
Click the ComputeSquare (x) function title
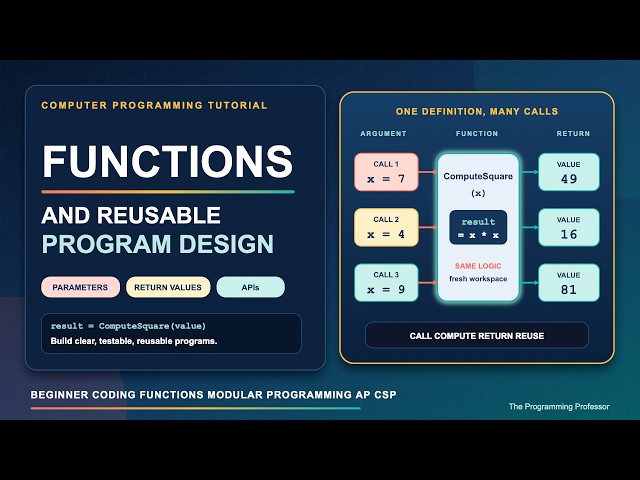tap(478, 184)
